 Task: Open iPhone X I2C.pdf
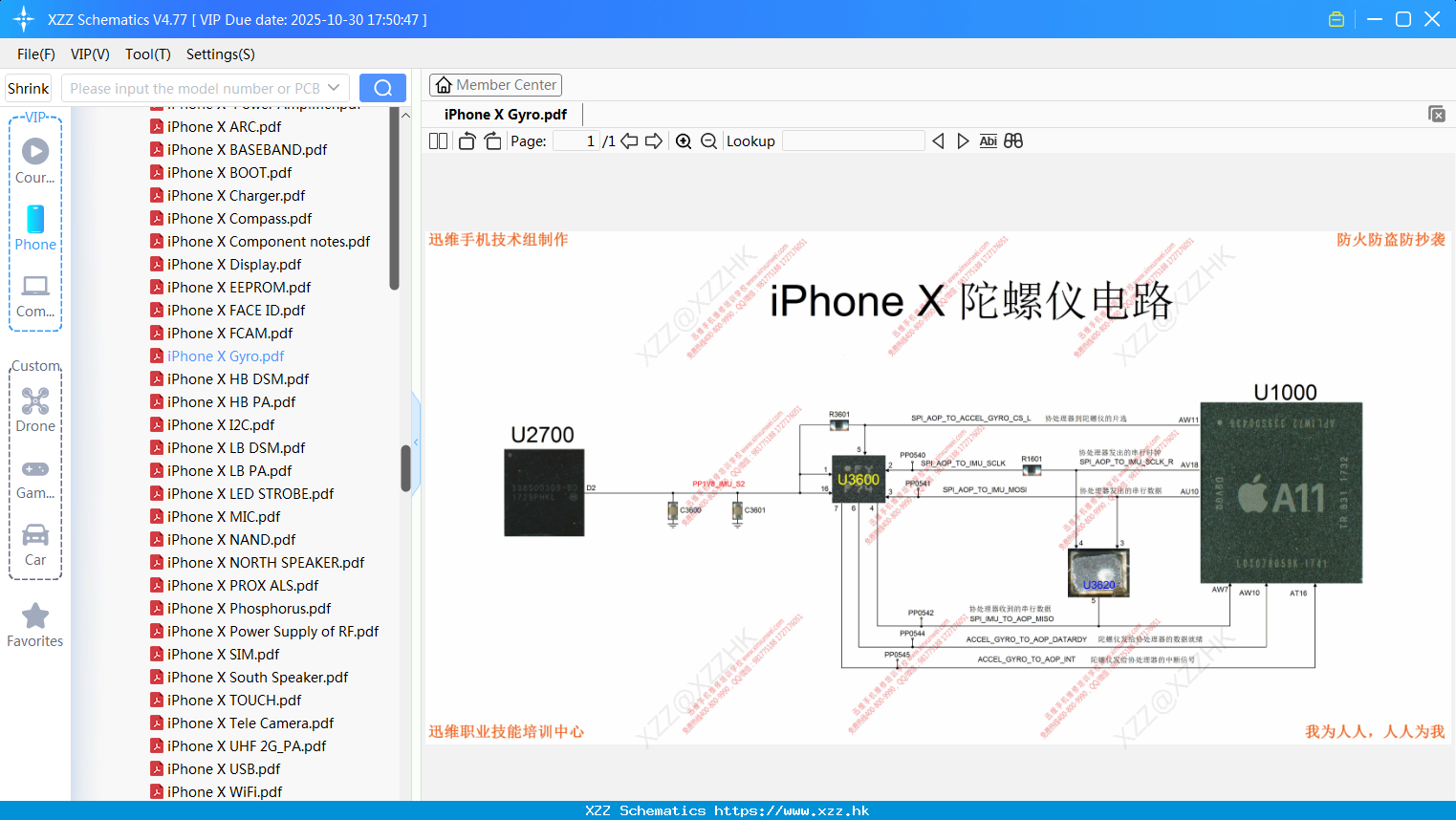tap(221, 424)
